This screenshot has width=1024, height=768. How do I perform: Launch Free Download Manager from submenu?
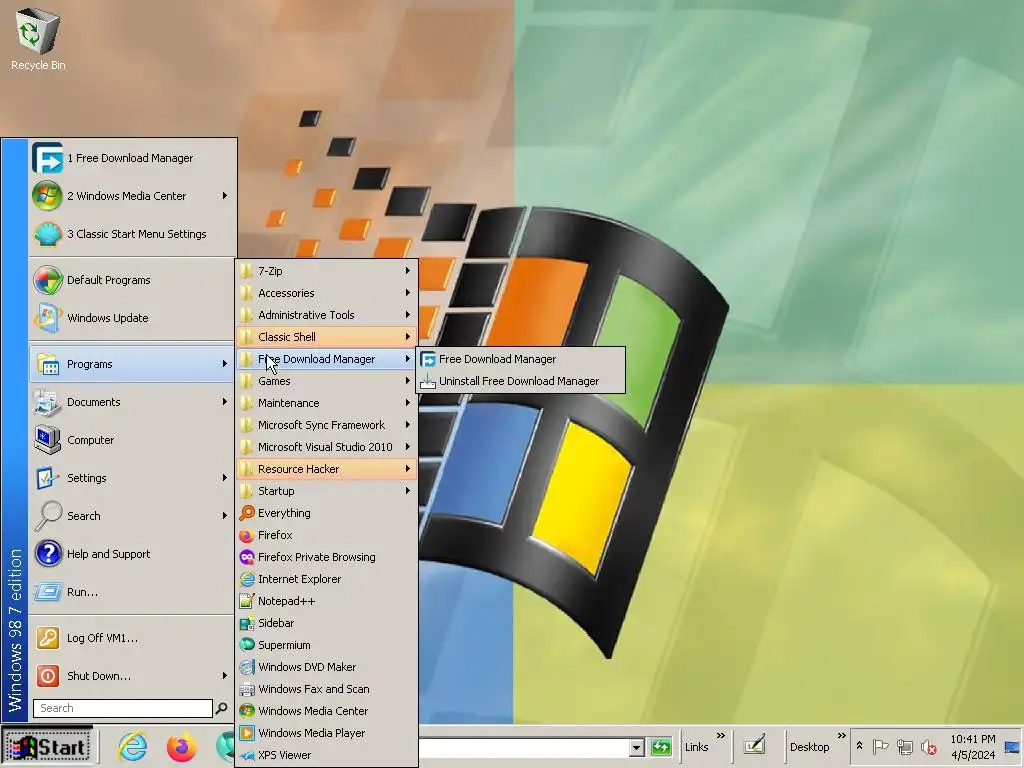pyautogui.click(x=520, y=359)
